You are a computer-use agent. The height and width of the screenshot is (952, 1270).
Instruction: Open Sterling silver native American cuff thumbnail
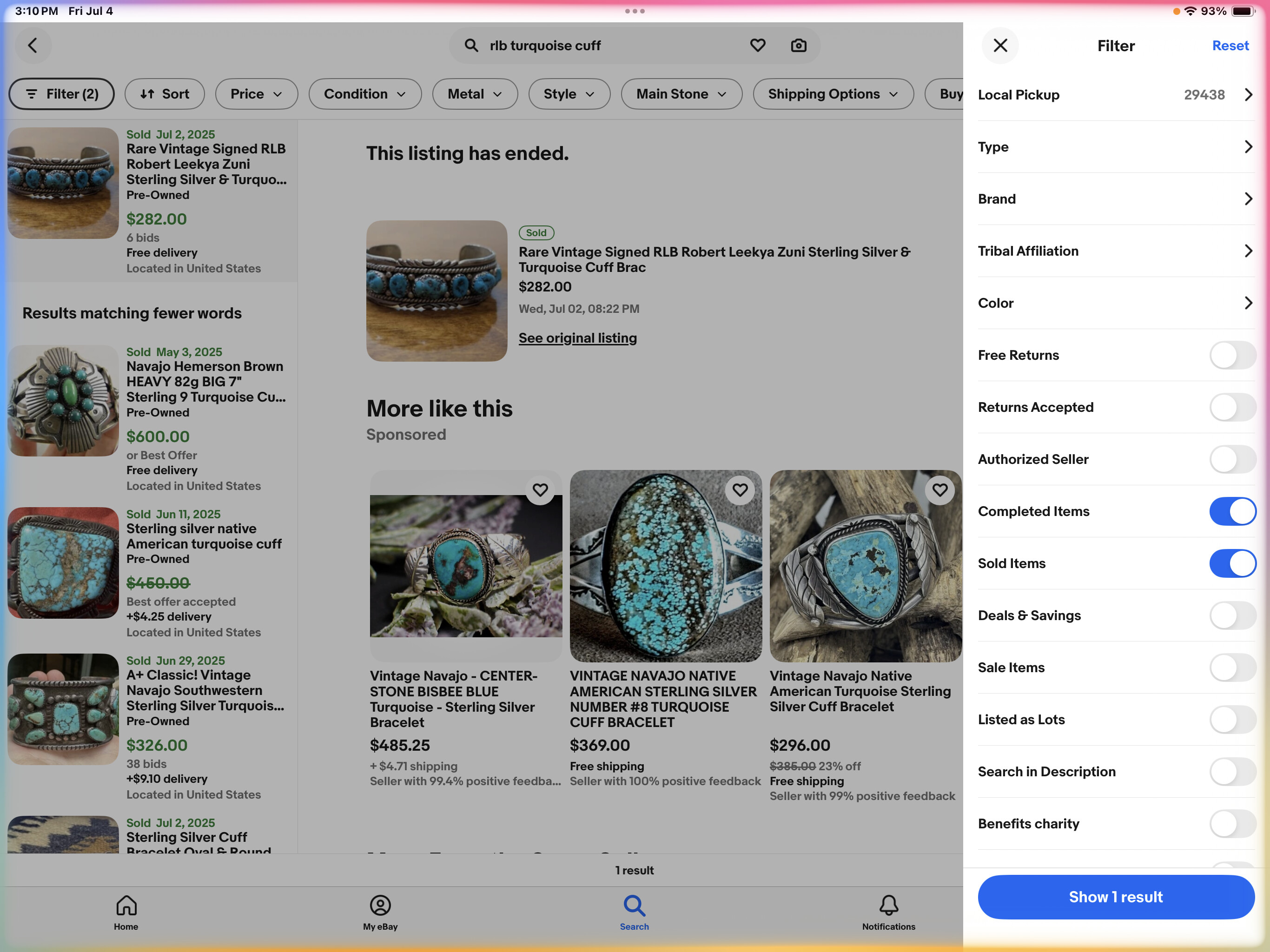click(x=63, y=563)
